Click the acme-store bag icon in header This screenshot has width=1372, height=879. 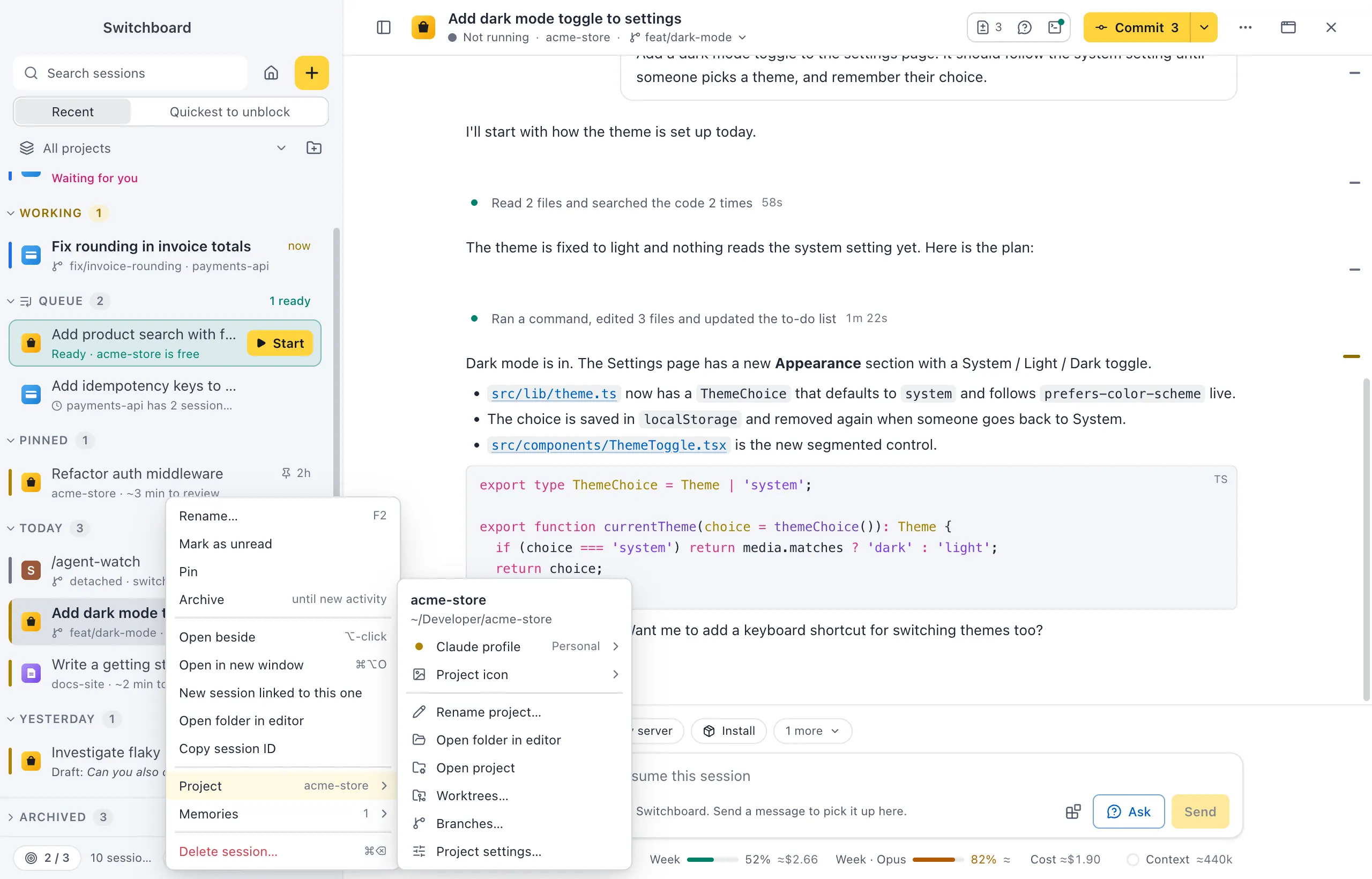point(423,27)
